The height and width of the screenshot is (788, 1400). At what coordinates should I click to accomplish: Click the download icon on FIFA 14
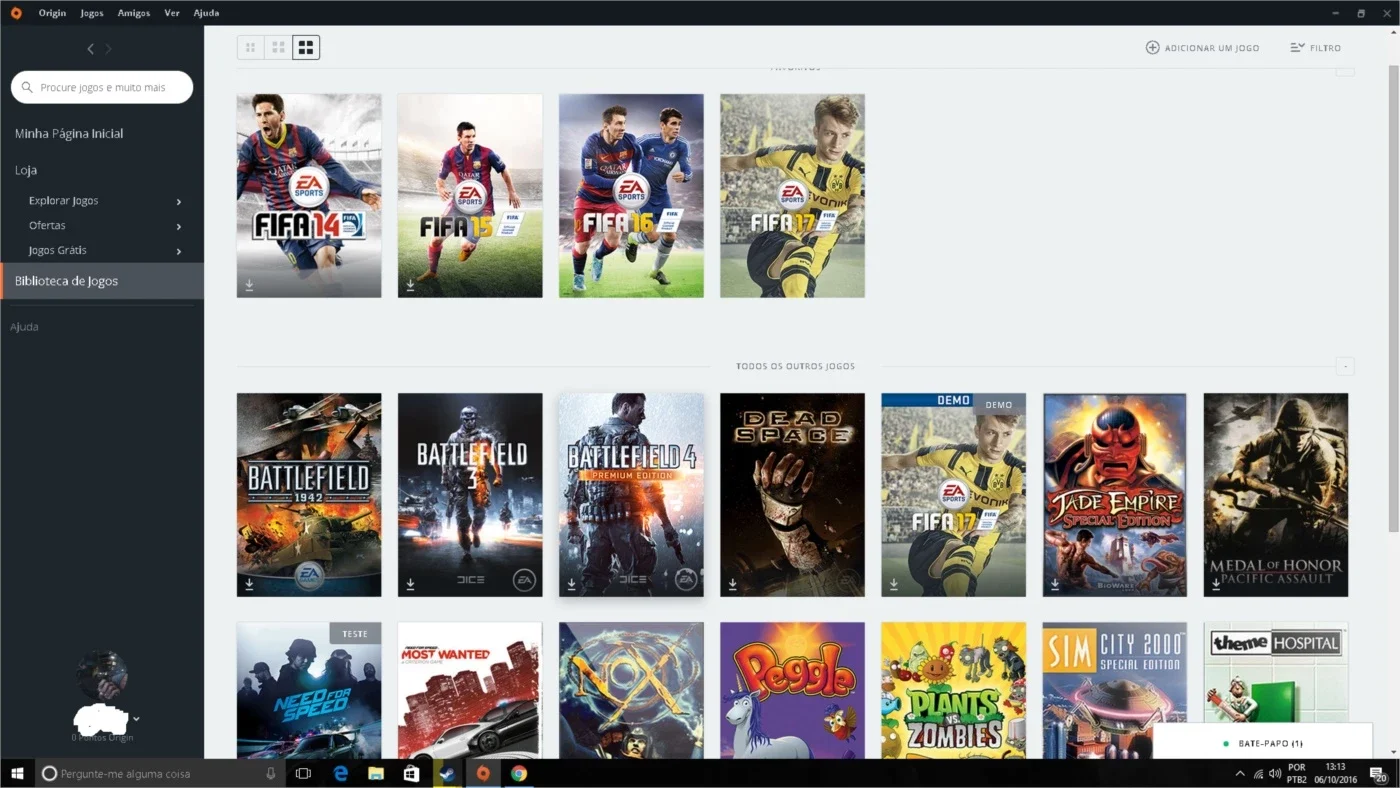tap(249, 285)
